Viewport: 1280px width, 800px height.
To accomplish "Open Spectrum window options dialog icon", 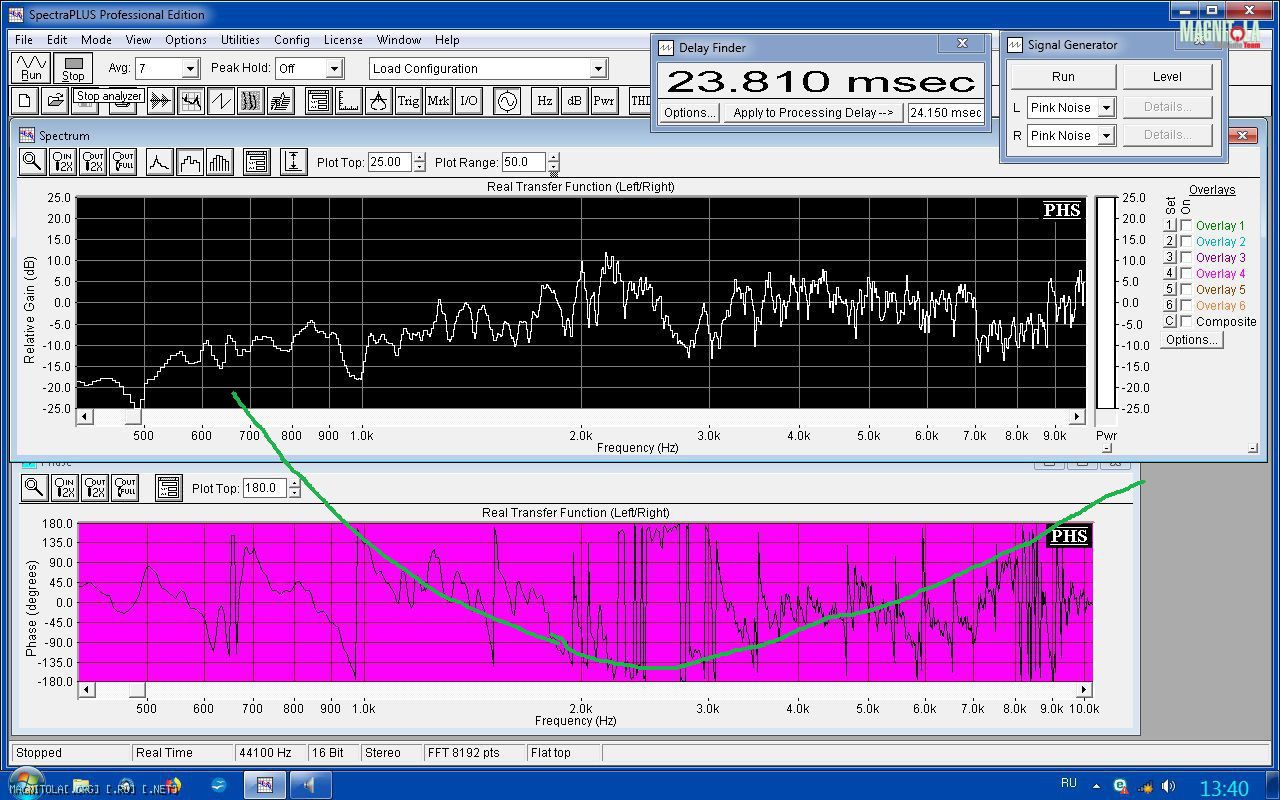I will 256,162.
